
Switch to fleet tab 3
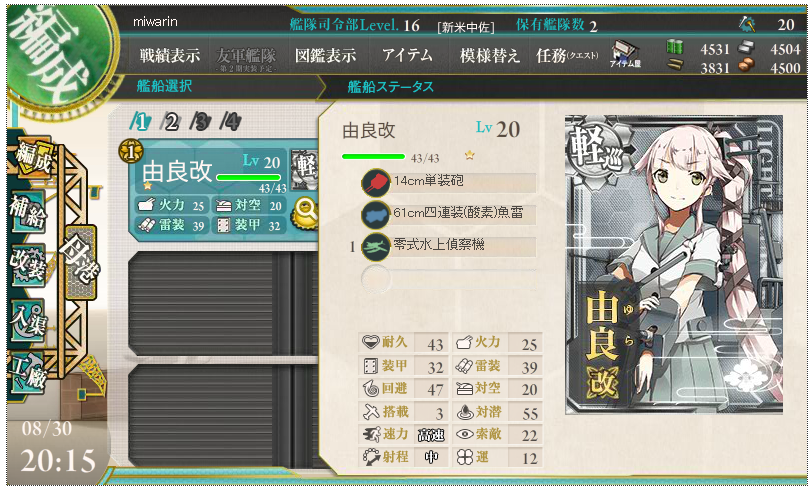(200, 122)
